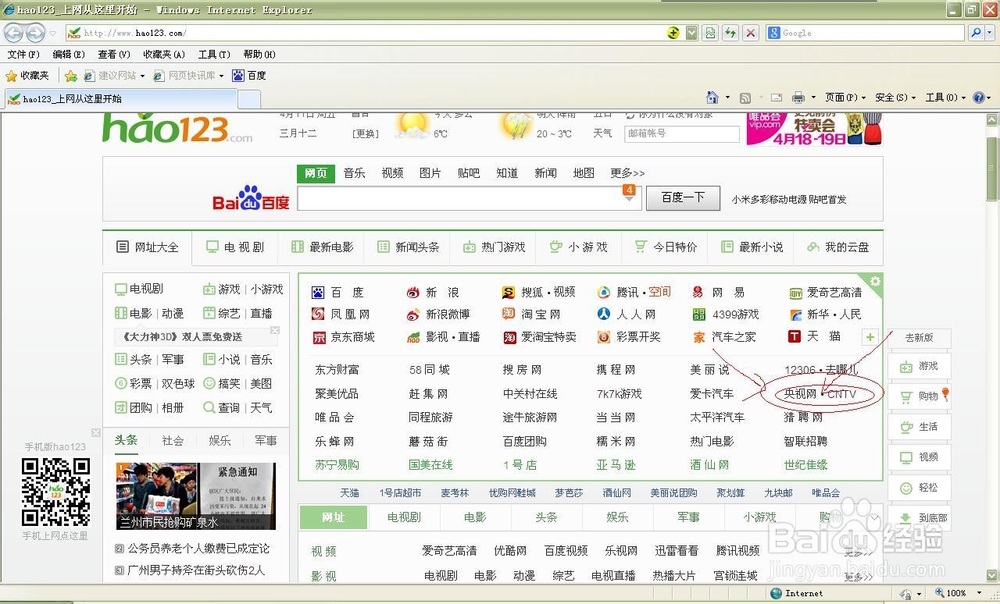Open the 查看(V) menu
The width and height of the screenshot is (1000, 604).
point(114,54)
